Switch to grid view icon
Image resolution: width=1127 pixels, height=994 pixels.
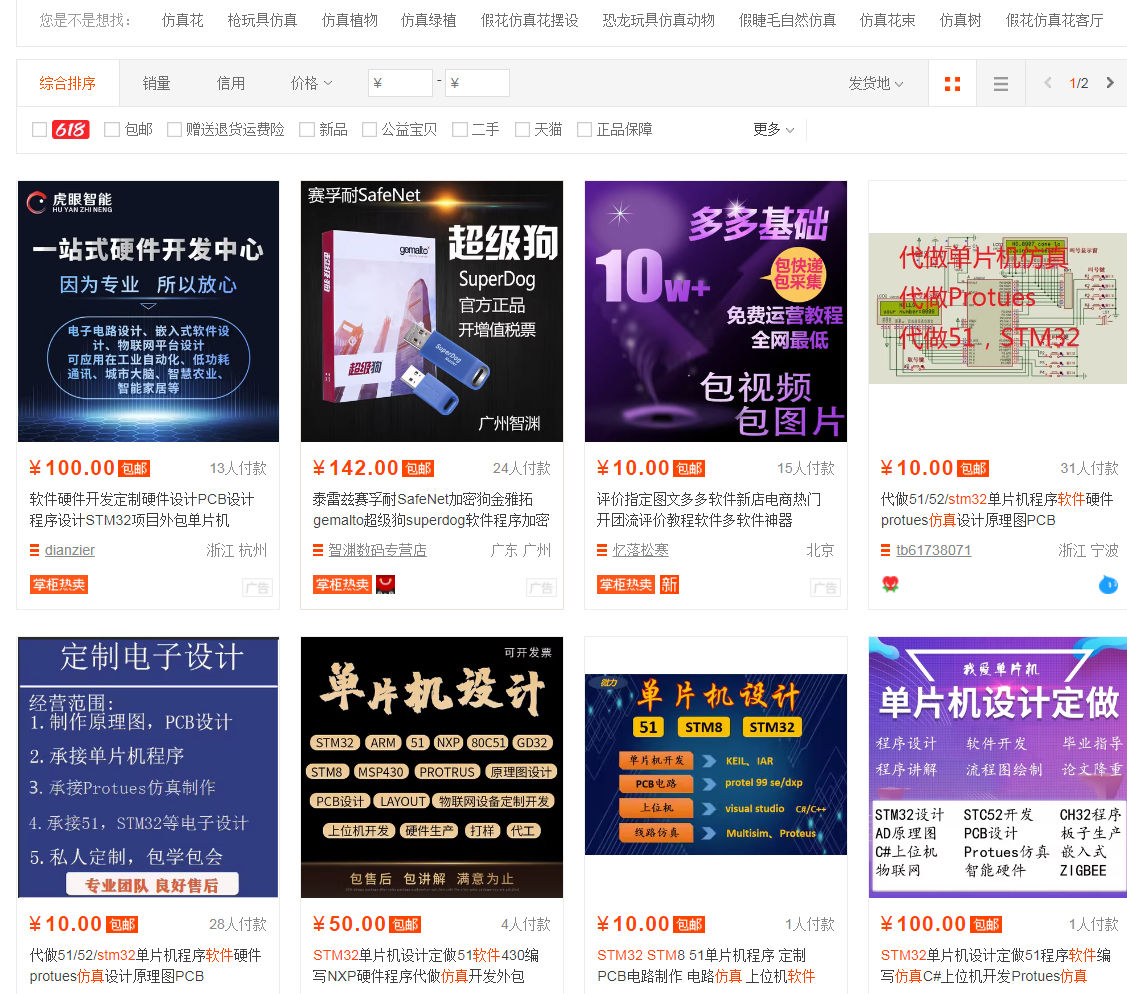click(952, 84)
